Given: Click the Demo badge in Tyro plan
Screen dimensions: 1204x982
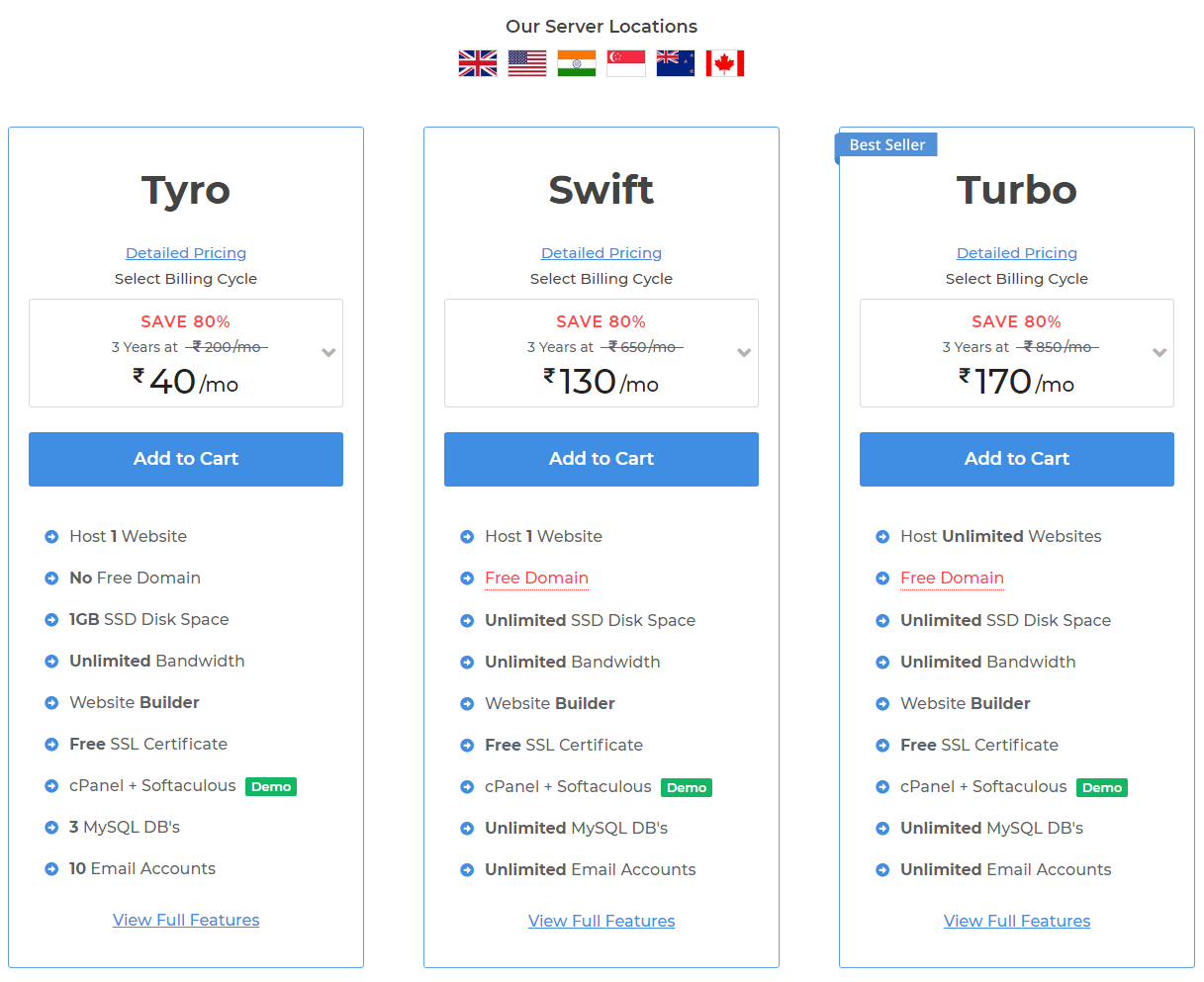Looking at the screenshot, I should pyautogui.click(x=271, y=787).
